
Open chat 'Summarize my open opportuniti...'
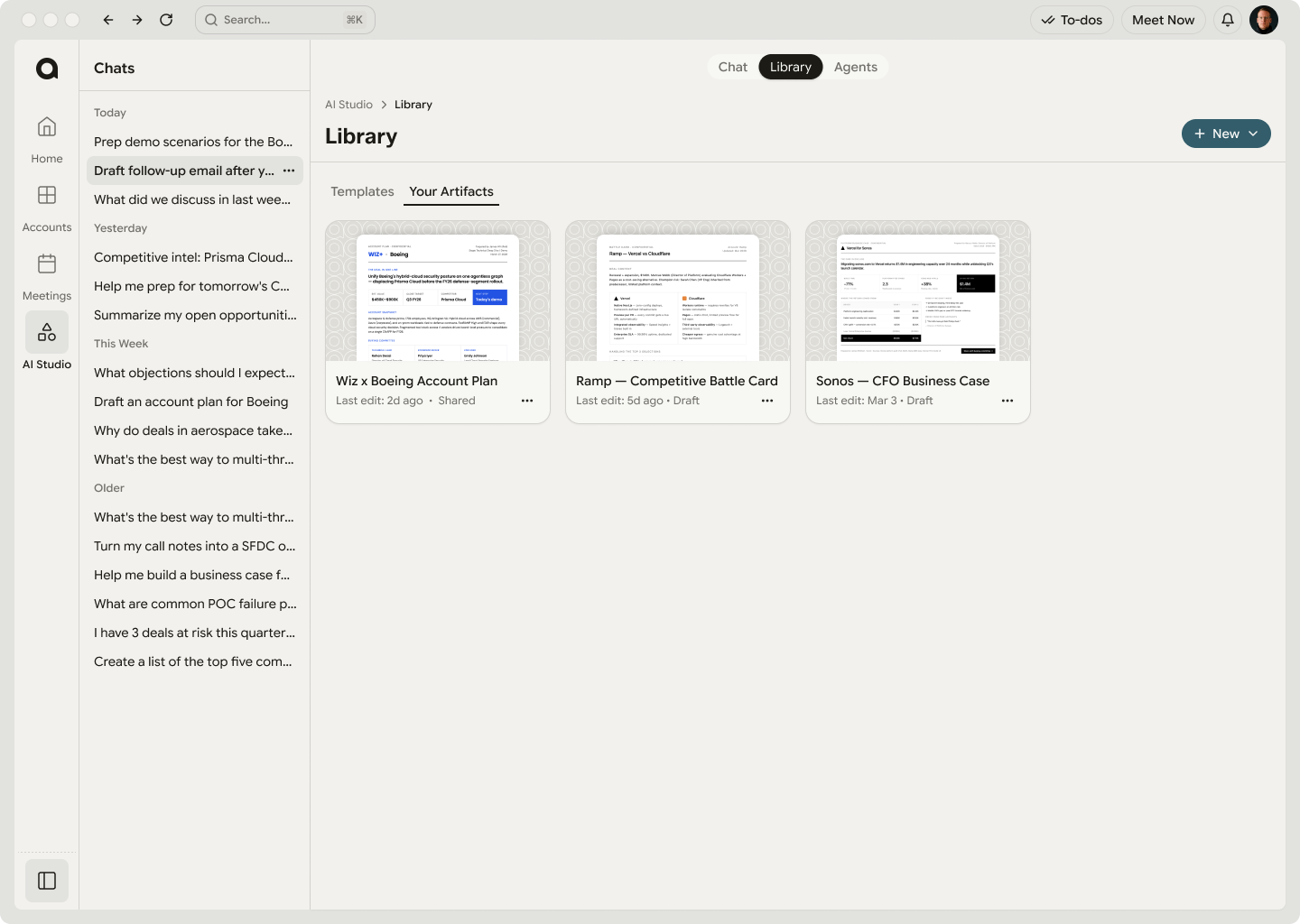click(195, 315)
